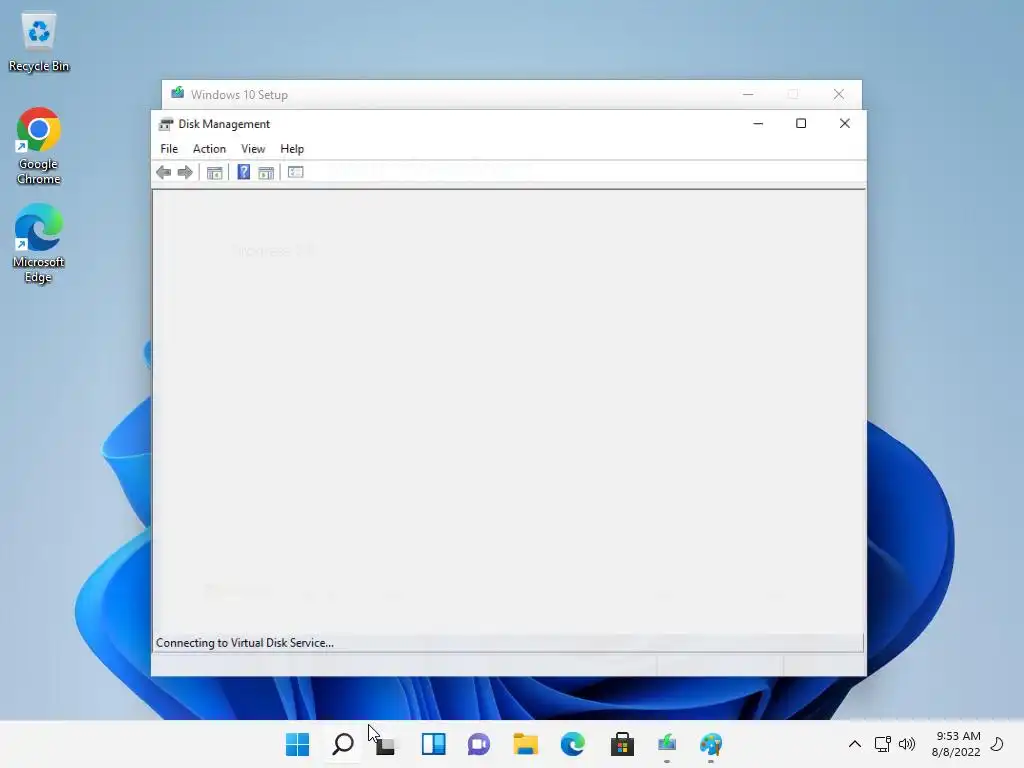This screenshot has width=1024, height=768.
Task: Open the Recycle Bin desktop icon
Action: coord(39,42)
